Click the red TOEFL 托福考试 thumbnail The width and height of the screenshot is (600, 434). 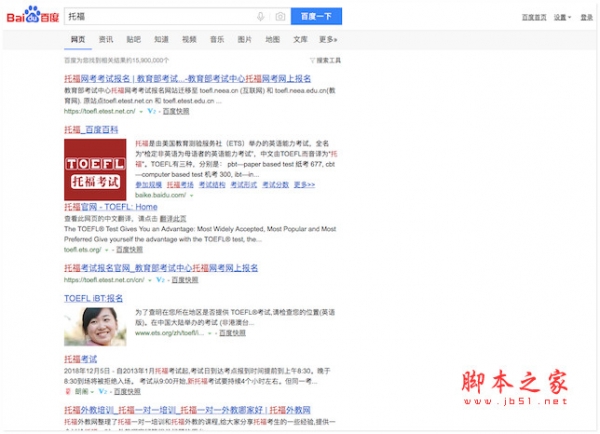tap(95, 170)
